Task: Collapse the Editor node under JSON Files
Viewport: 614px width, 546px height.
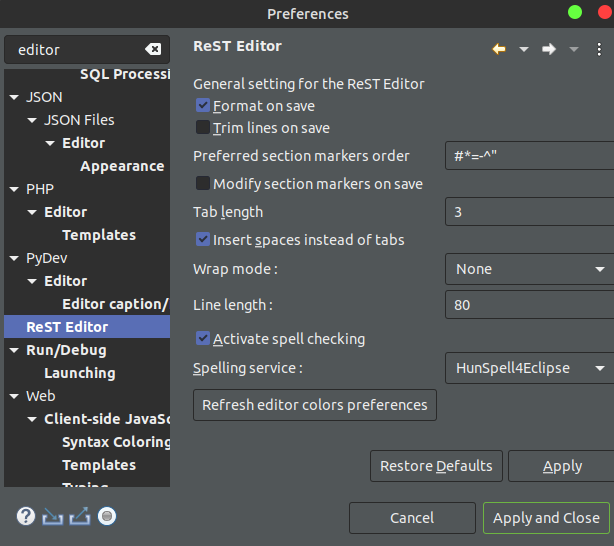Action: [x=50, y=143]
